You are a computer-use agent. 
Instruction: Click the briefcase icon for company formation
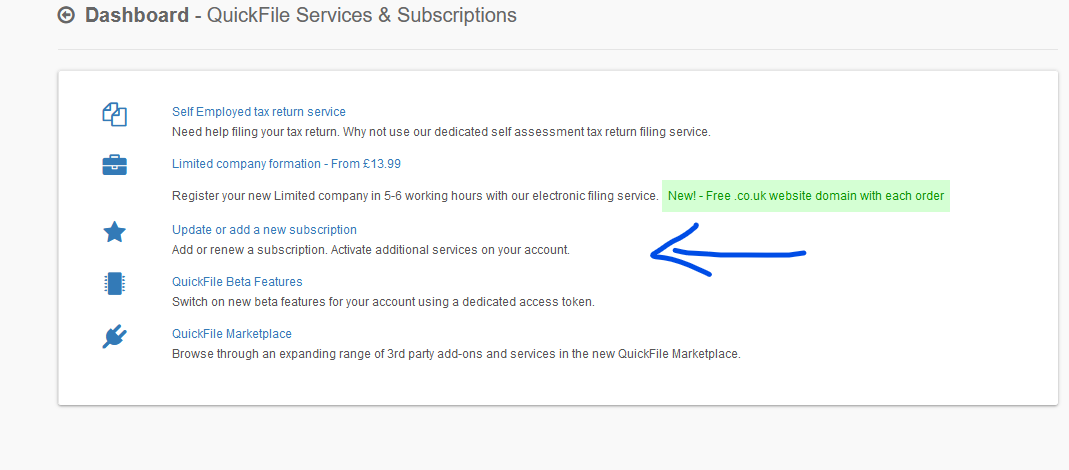coord(115,165)
